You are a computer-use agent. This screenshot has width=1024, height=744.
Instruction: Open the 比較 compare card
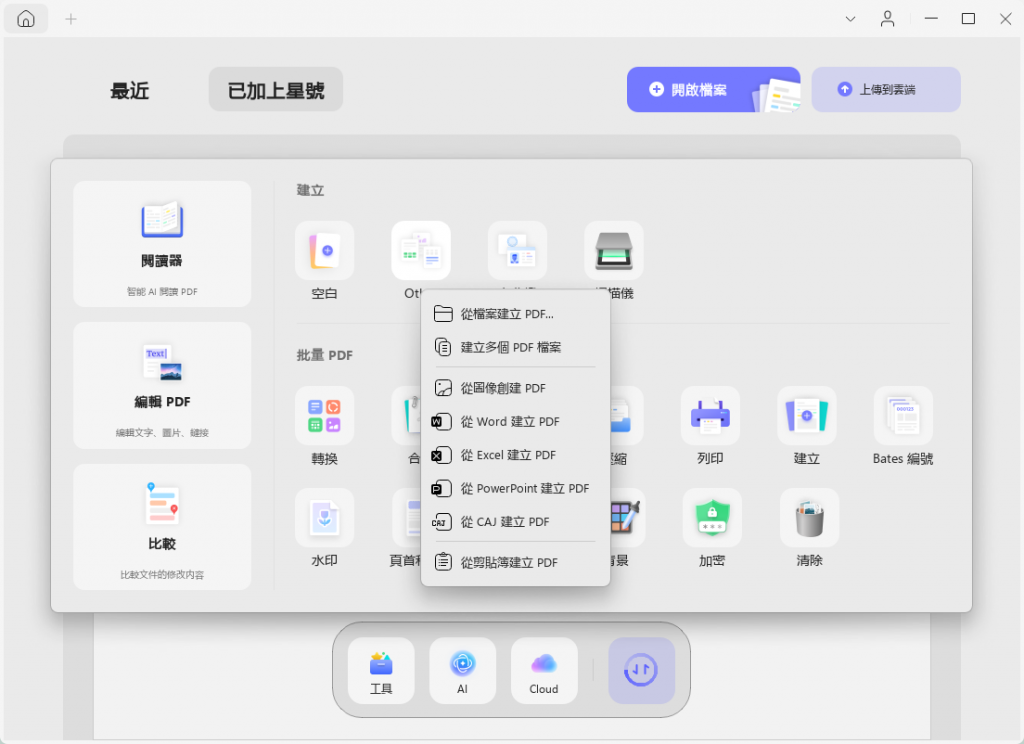click(162, 527)
